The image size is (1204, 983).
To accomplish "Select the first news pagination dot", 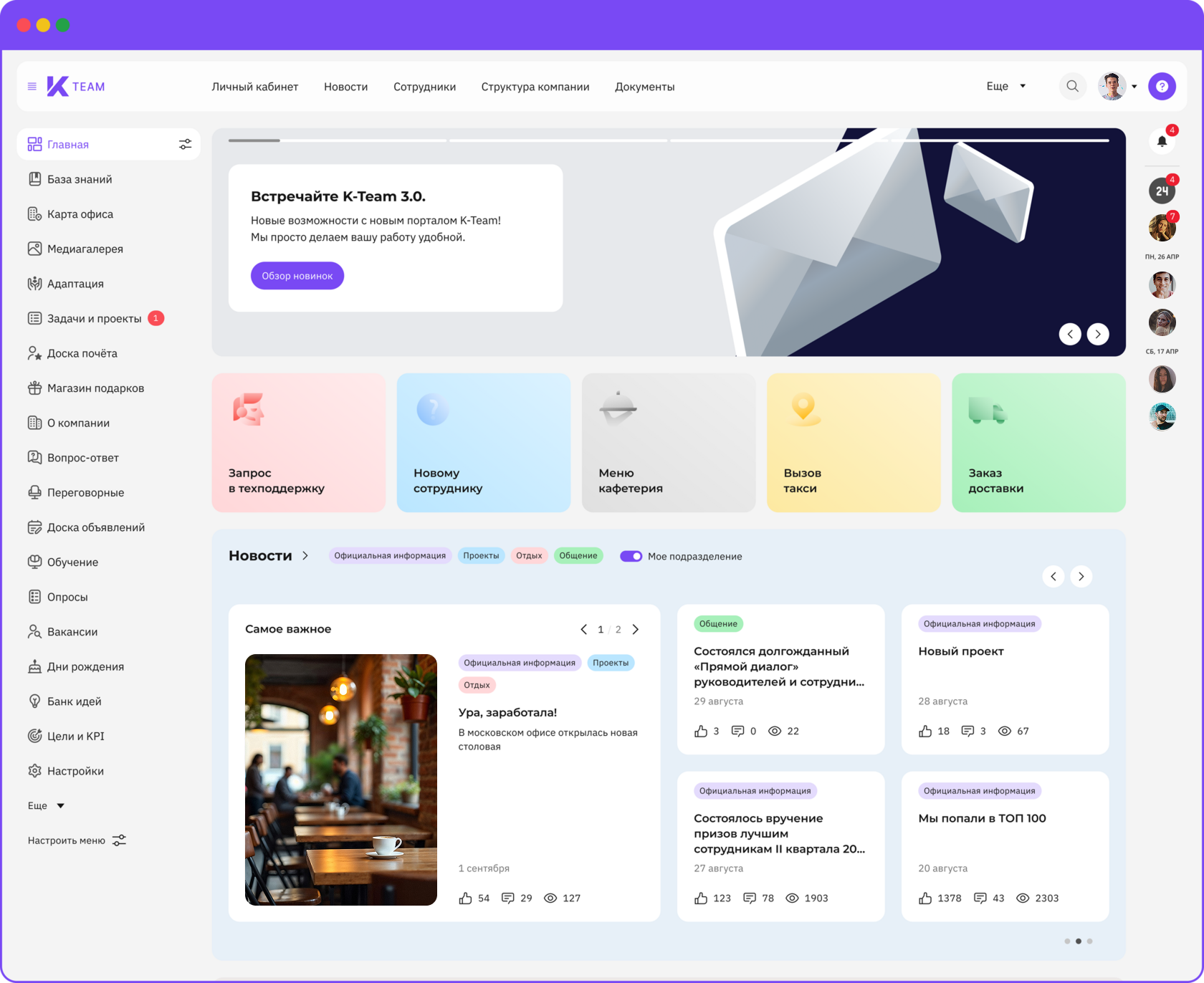I will (x=1068, y=941).
